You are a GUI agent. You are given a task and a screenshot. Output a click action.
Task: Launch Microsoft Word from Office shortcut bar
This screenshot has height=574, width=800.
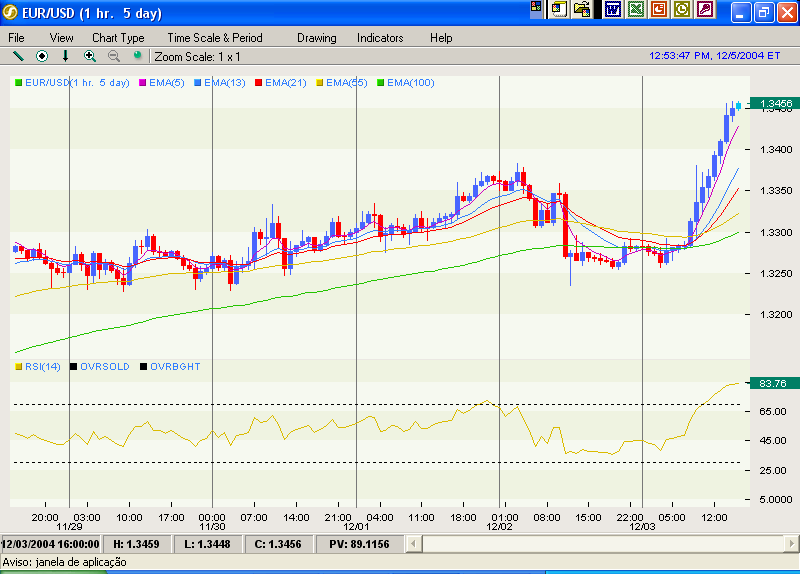(x=612, y=10)
